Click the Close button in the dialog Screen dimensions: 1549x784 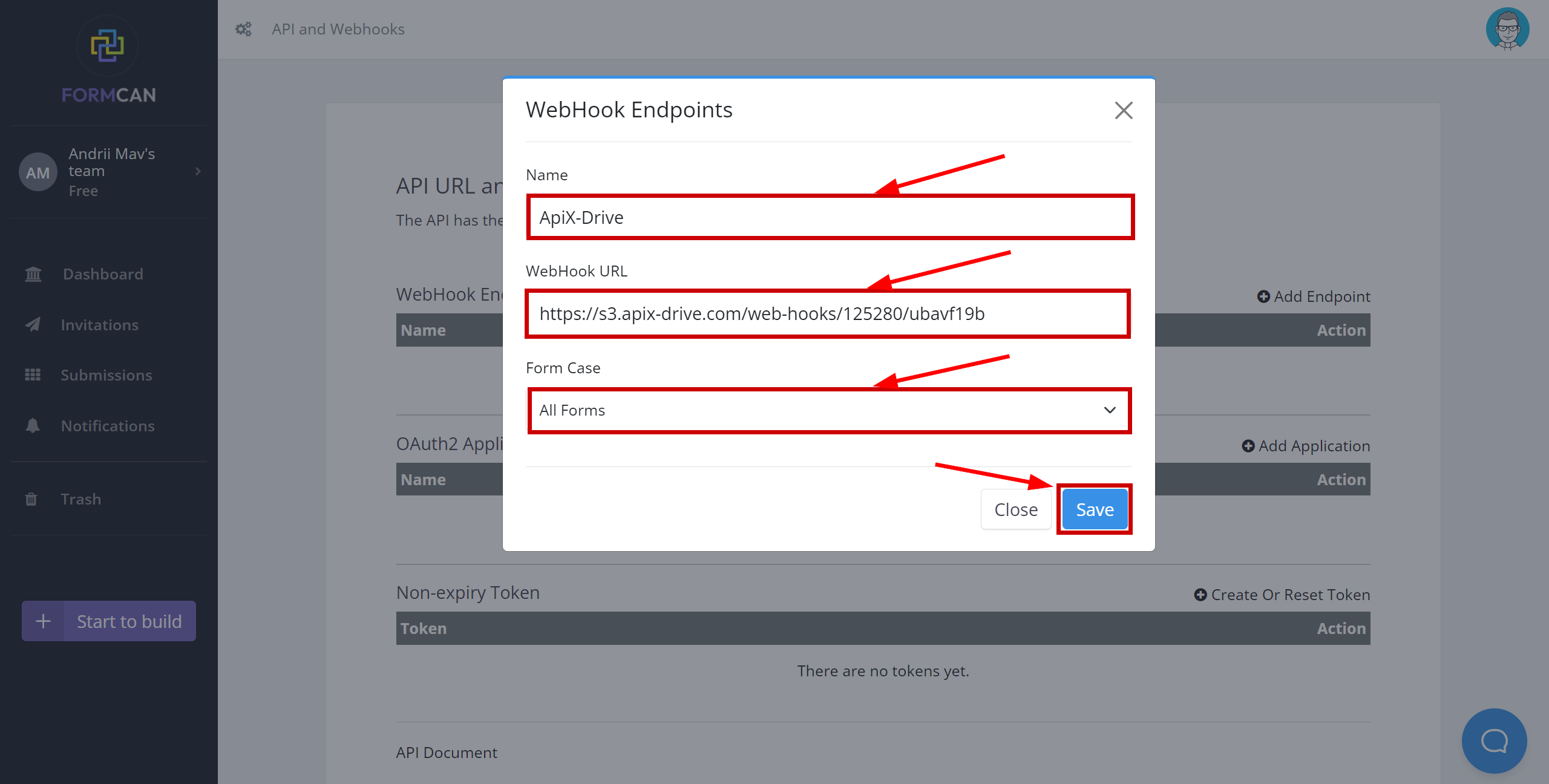pyautogui.click(x=1016, y=509)
